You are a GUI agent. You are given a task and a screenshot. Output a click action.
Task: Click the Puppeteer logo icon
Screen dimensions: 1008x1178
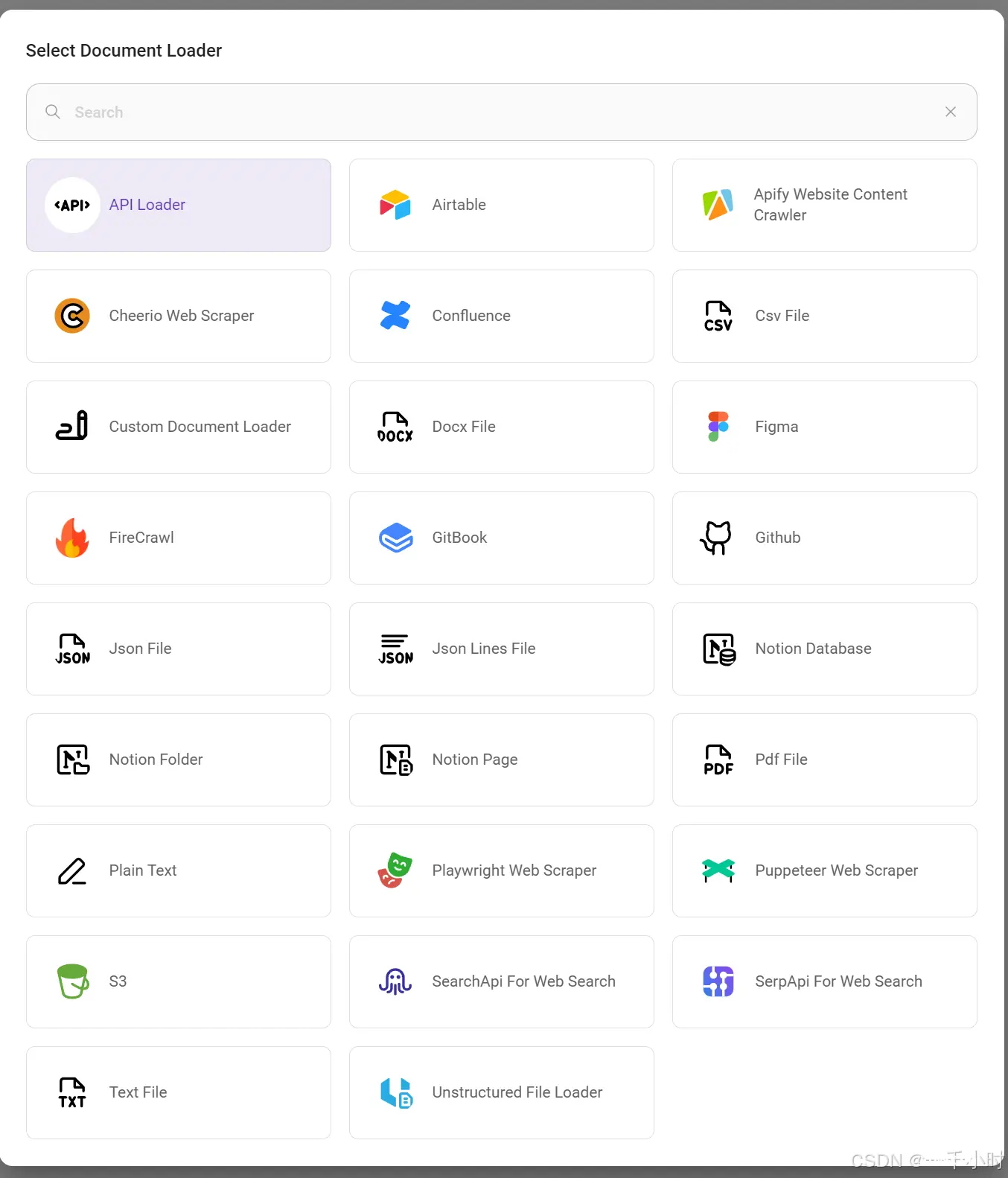click(718, 870)
